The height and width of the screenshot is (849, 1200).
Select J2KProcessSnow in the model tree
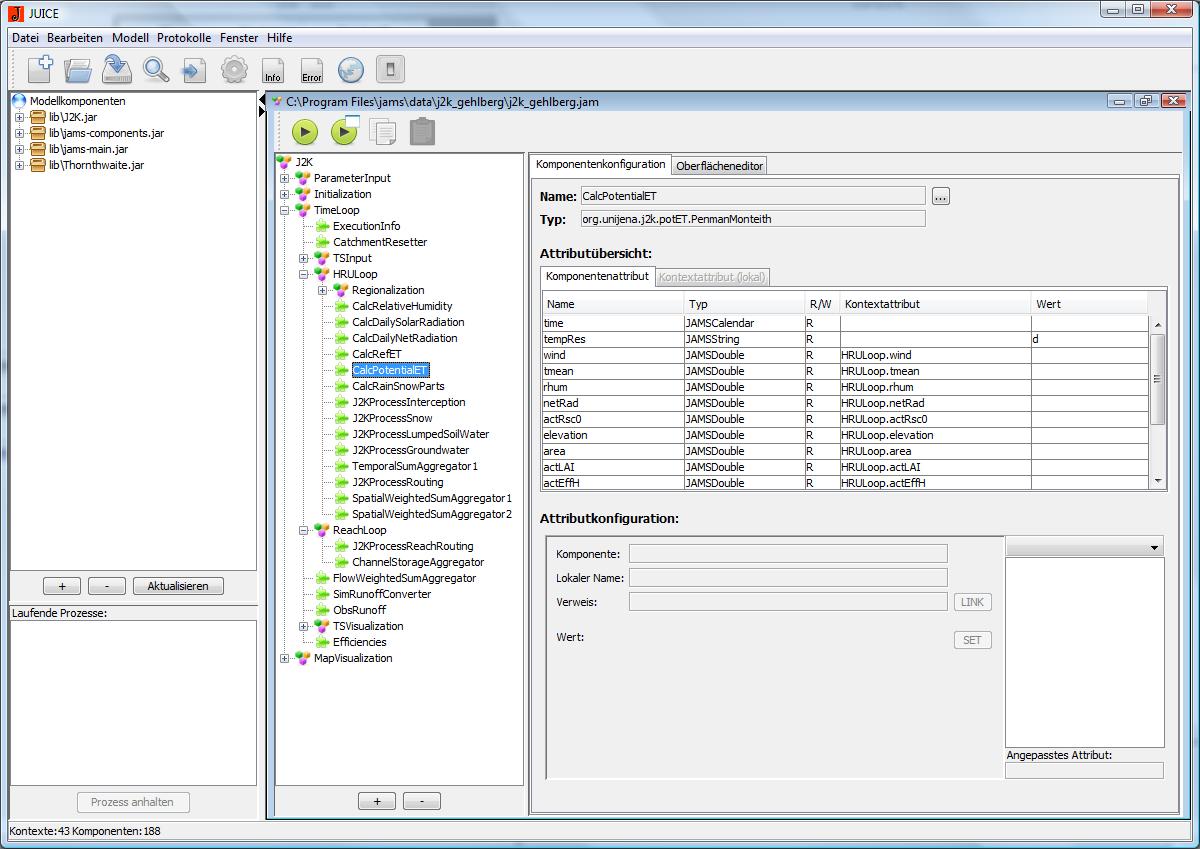coord(392,418)
